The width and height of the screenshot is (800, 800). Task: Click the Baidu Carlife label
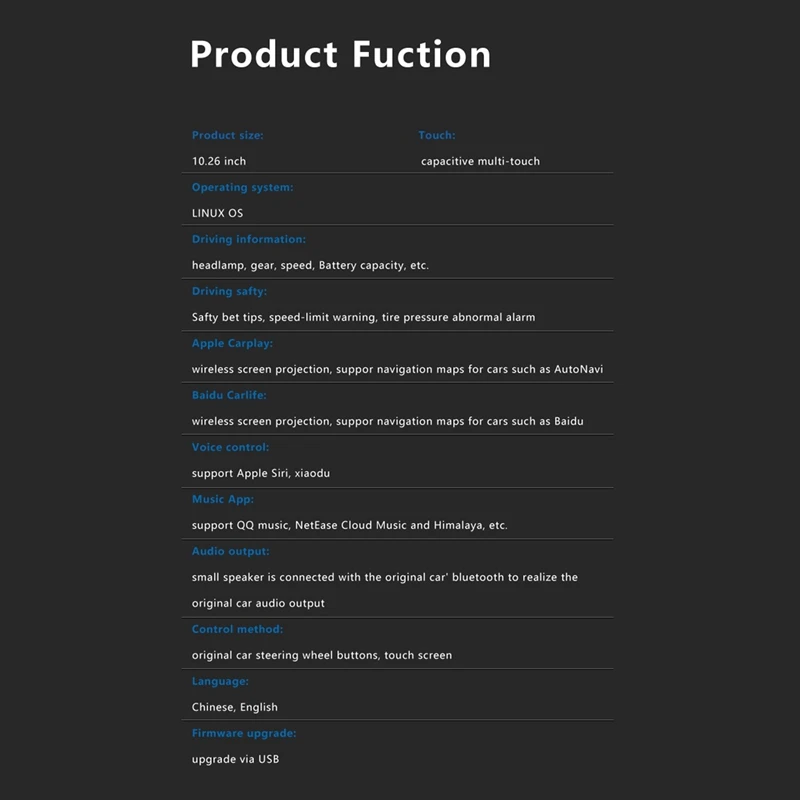point(229,395)
